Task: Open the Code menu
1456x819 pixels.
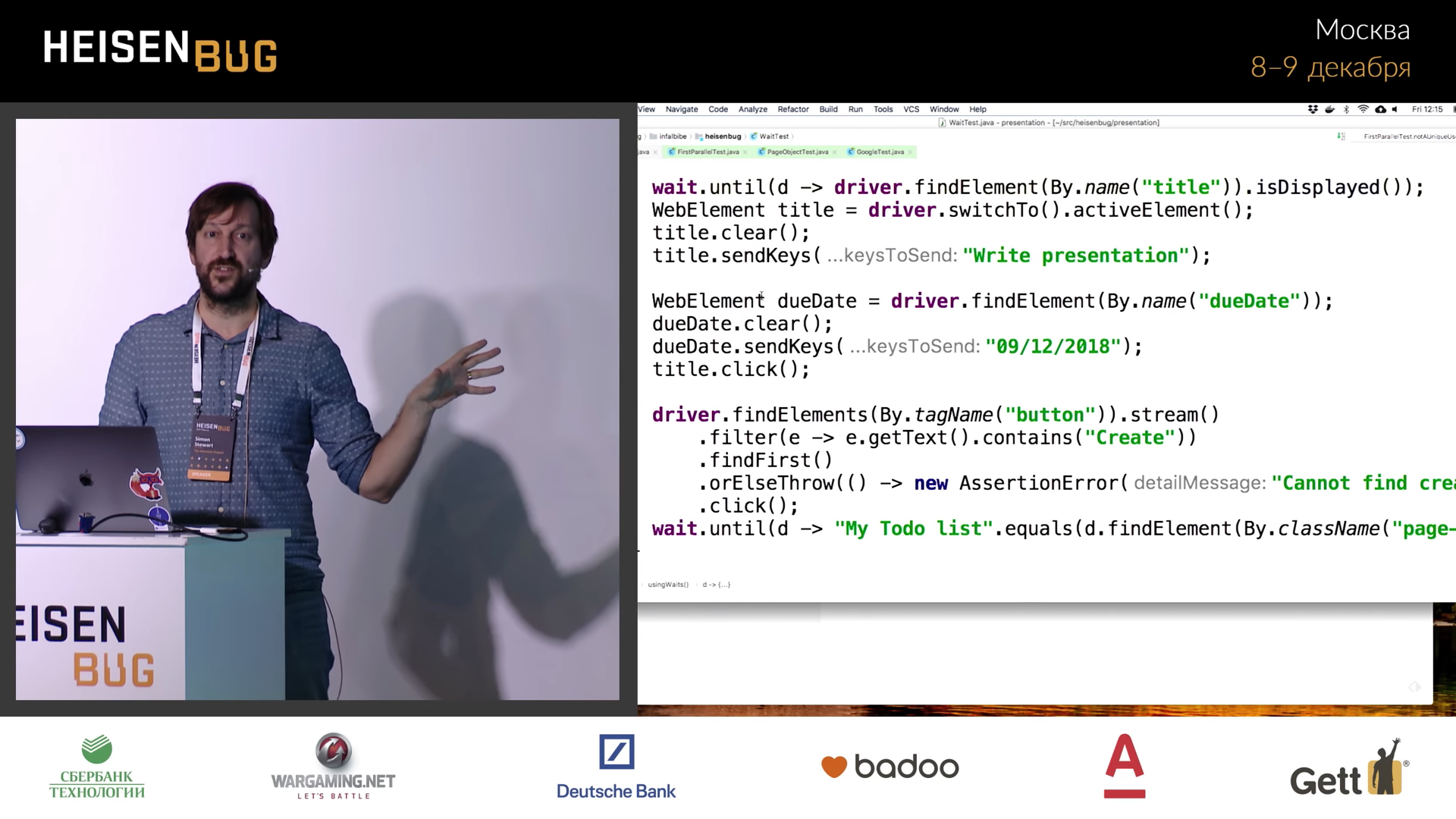Action: click(718, 109)
